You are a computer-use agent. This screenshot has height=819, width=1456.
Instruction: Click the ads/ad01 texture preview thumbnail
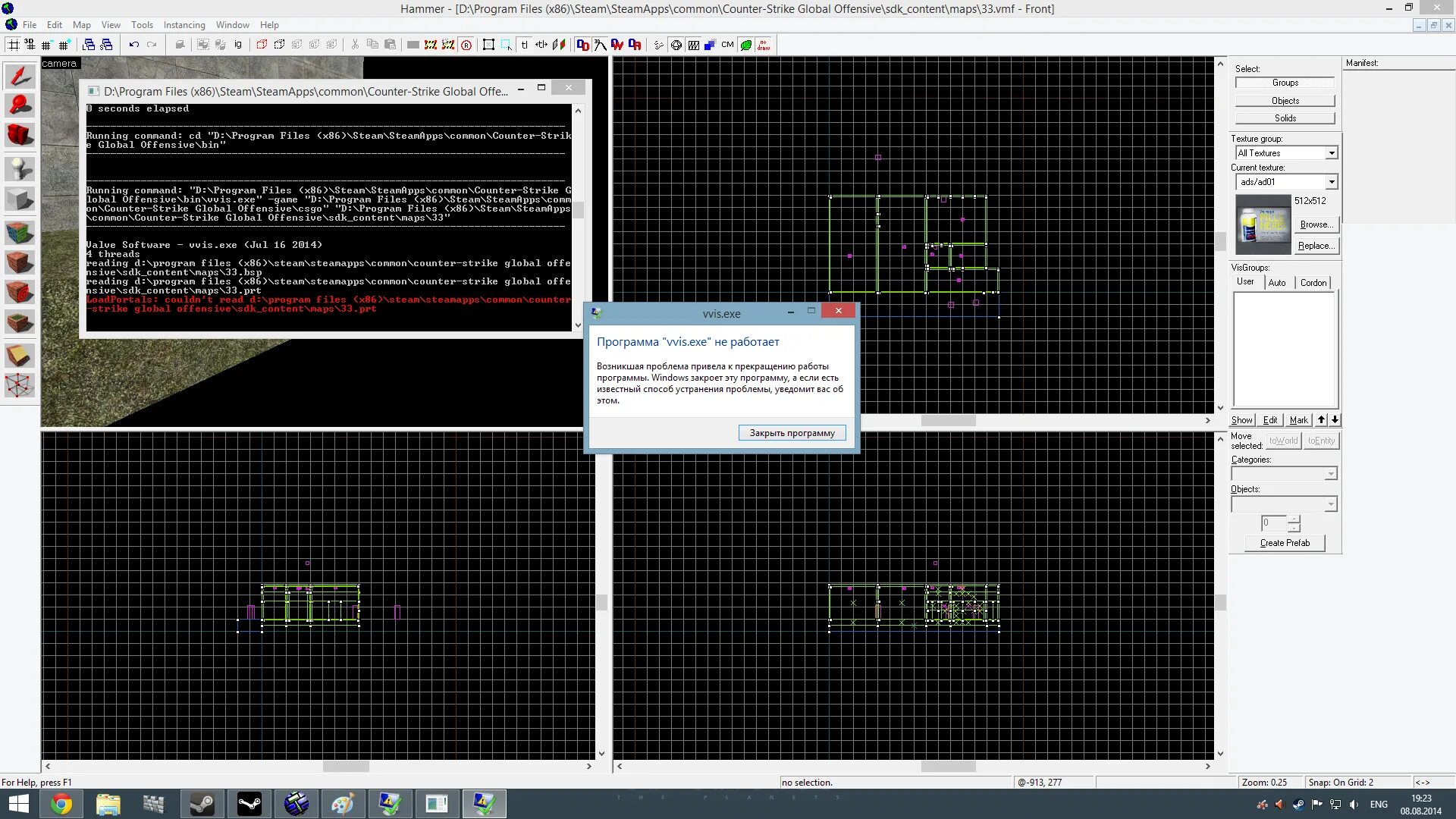pos(1263,224)
